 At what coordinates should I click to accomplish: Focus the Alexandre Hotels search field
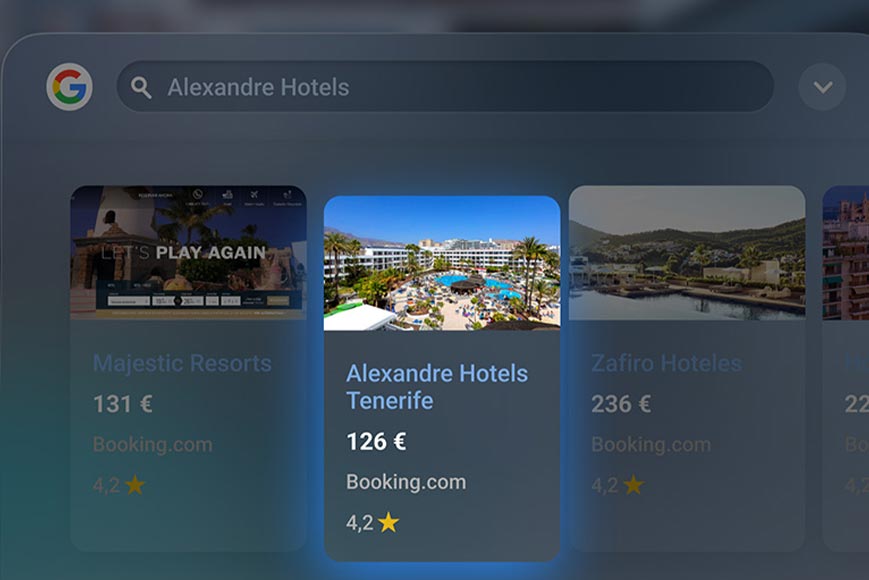click(x=445, y=87)
